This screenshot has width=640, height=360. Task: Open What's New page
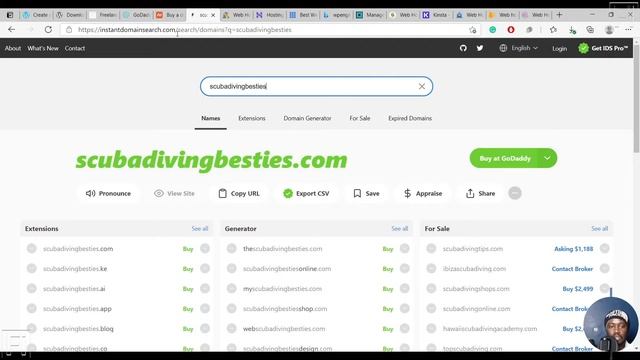click(43, 48)
